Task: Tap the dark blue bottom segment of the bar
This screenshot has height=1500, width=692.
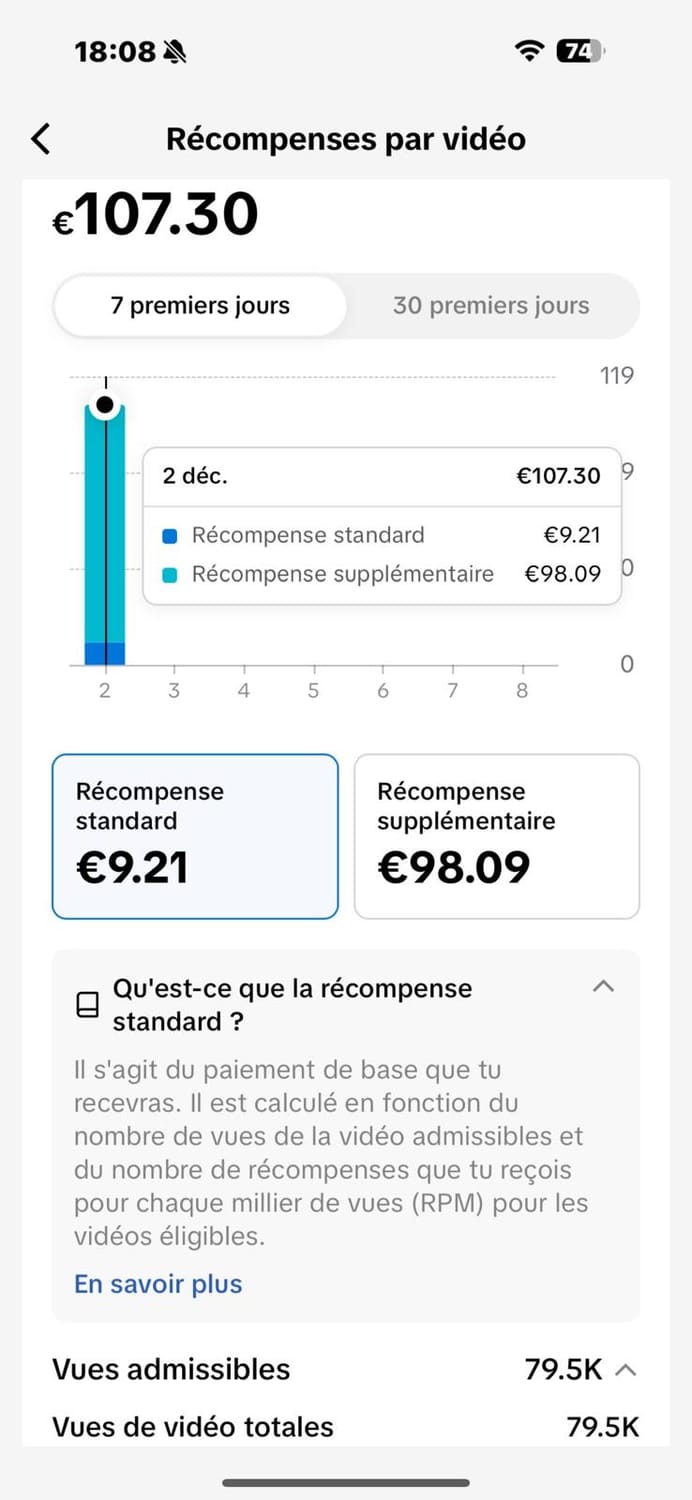Action: 104,654
